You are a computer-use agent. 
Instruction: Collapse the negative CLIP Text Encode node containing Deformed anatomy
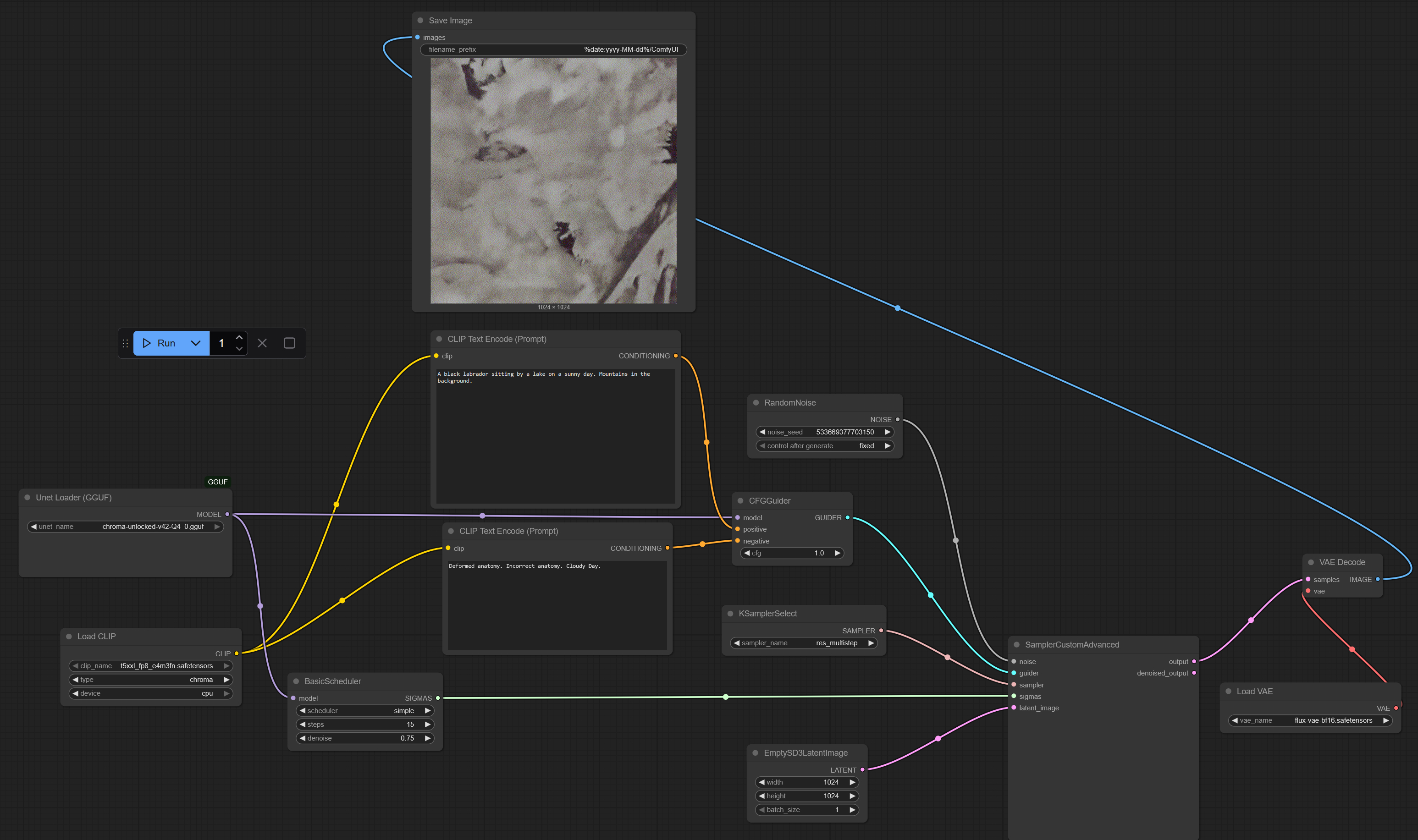pyautogui.click(x=451, y=531)
